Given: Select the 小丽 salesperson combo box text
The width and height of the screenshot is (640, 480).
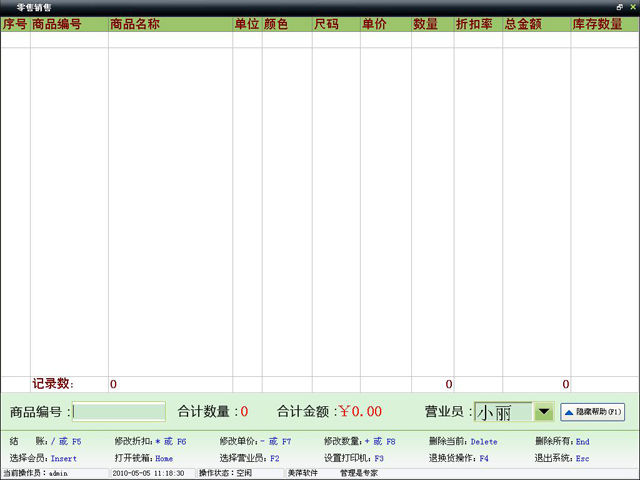Looking at the screenshot, I should coord(502,411).
